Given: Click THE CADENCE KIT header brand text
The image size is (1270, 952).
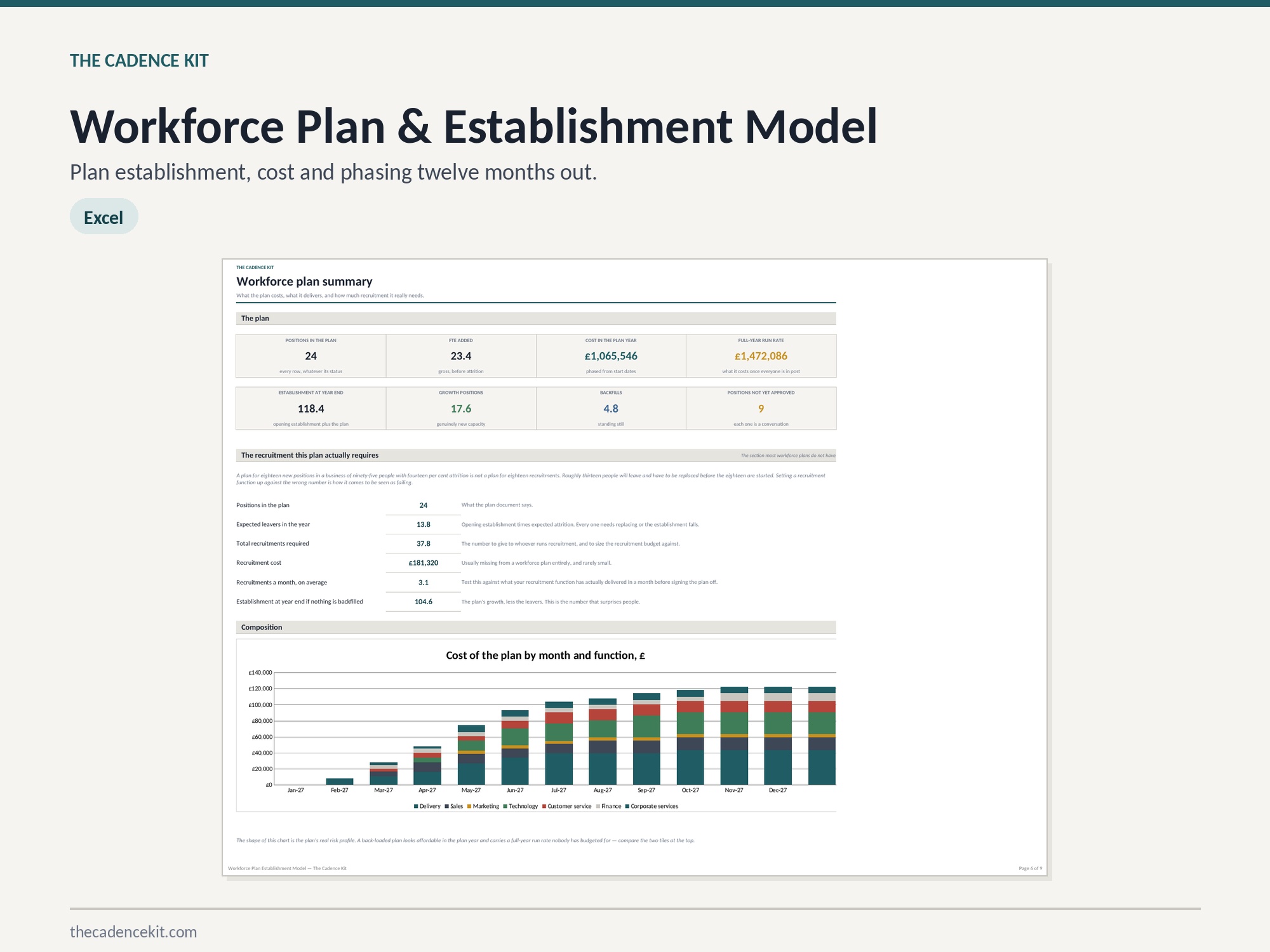Looking at the screenshot, I should 139,61.
